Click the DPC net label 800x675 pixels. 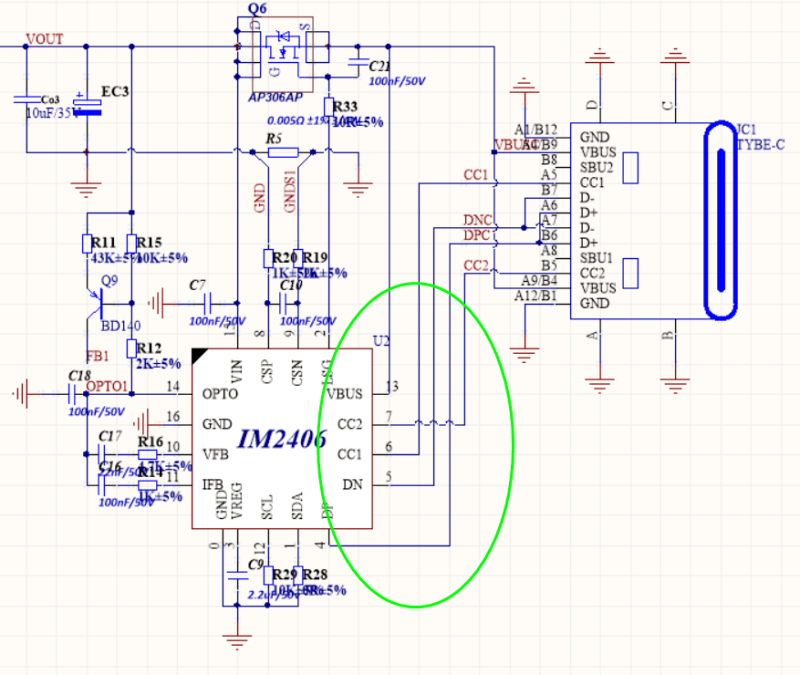[x=476, y=235]
